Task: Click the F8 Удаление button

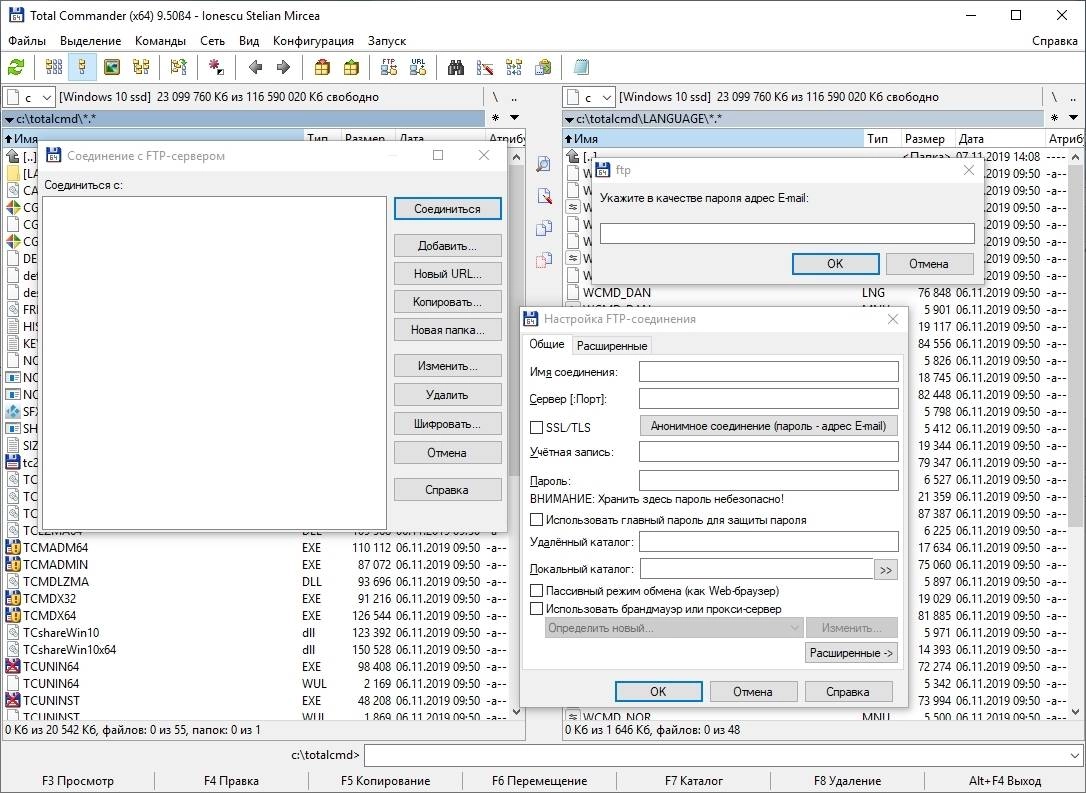Action: pyautogui.click(x=848, y=781)
